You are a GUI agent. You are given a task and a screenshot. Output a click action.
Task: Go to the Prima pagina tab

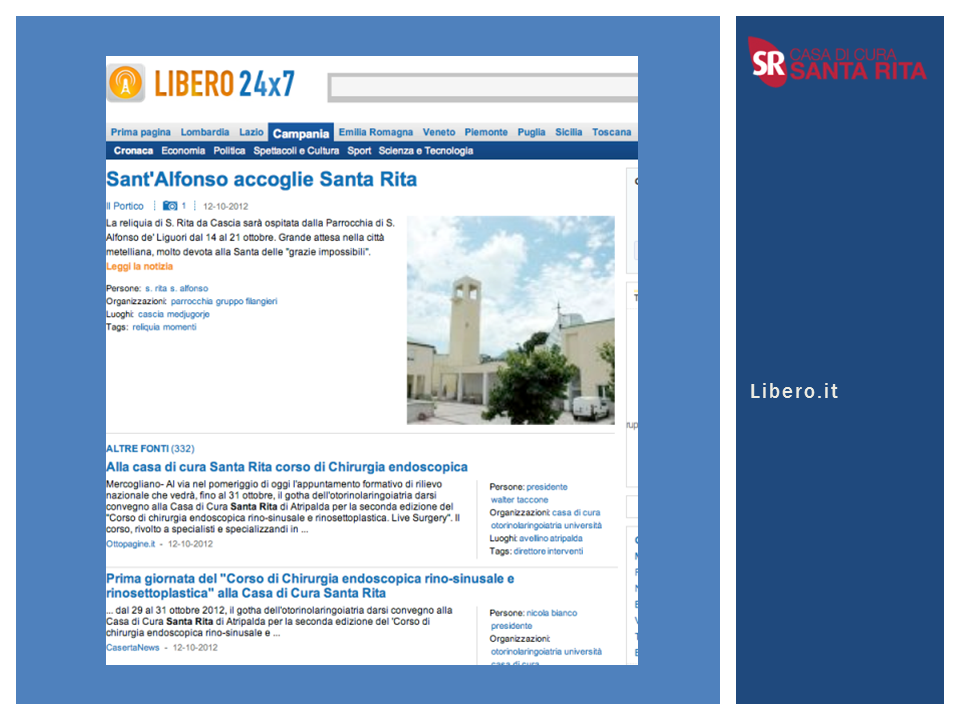pyautogui.click(x=140, y=132)
